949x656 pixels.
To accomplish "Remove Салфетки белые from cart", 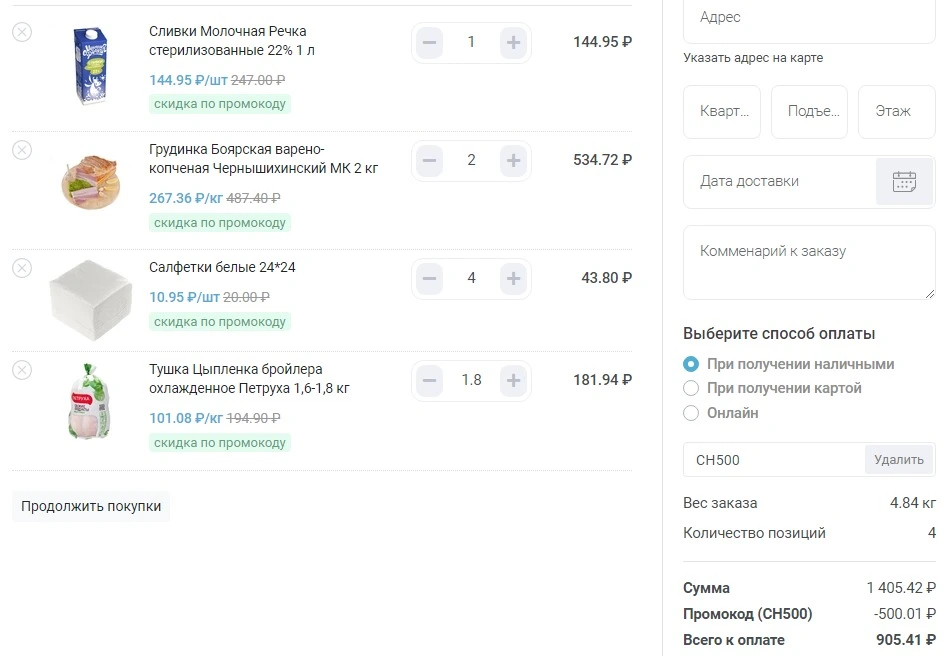I will [x=22, y=267].
